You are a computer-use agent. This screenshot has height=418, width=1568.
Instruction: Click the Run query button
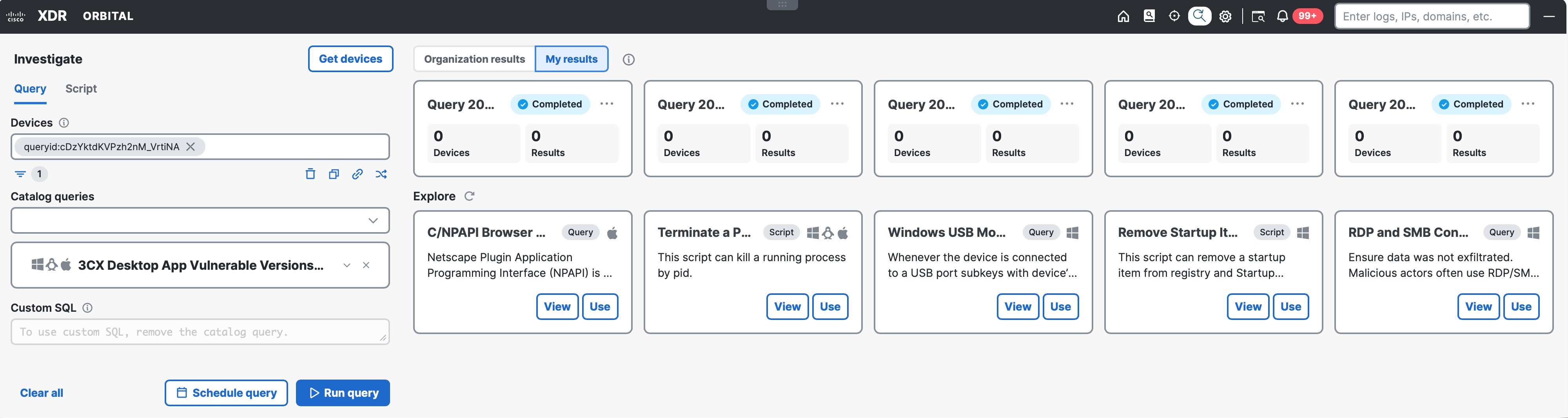(x=343, y=393)
